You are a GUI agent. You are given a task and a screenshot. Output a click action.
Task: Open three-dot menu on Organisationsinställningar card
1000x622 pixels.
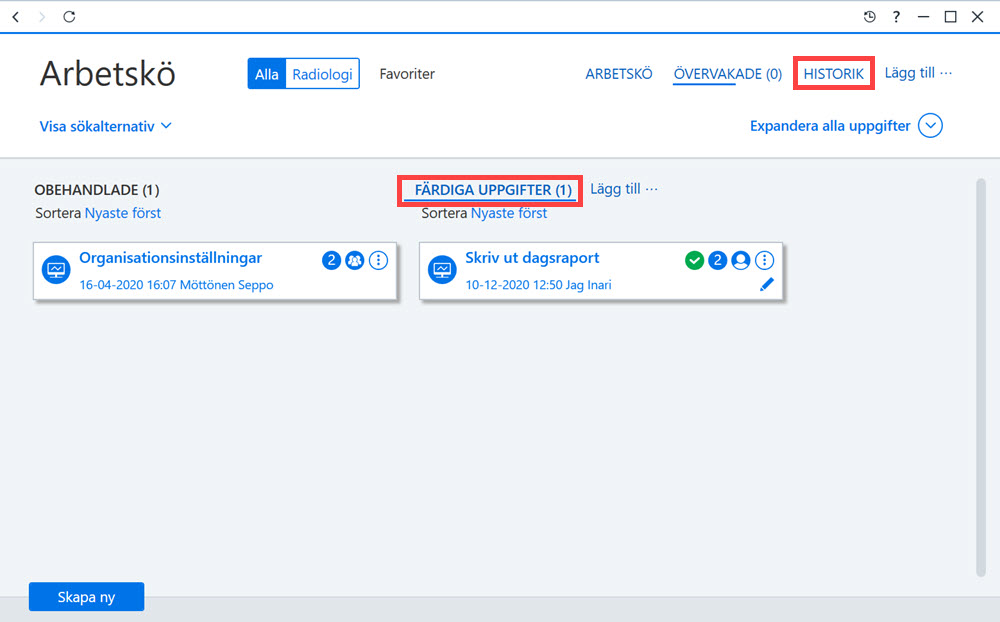coord(378,260)
